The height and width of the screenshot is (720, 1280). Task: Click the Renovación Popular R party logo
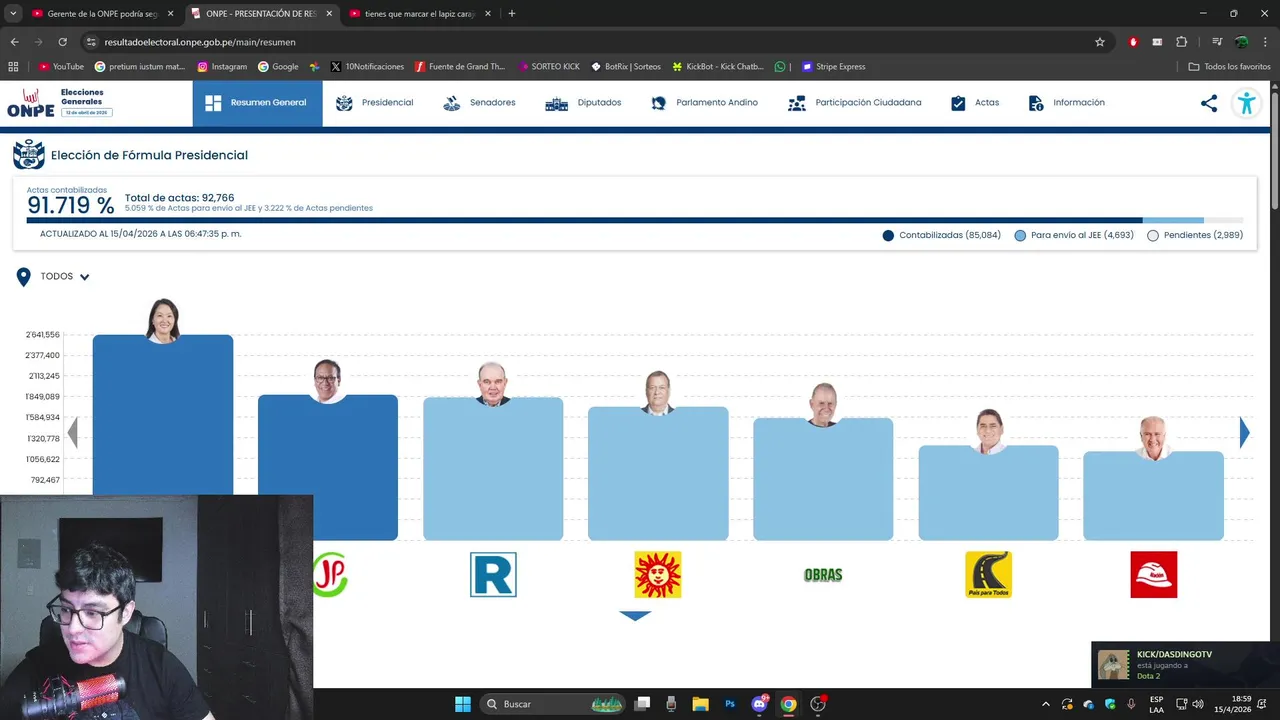click(493, 575)
